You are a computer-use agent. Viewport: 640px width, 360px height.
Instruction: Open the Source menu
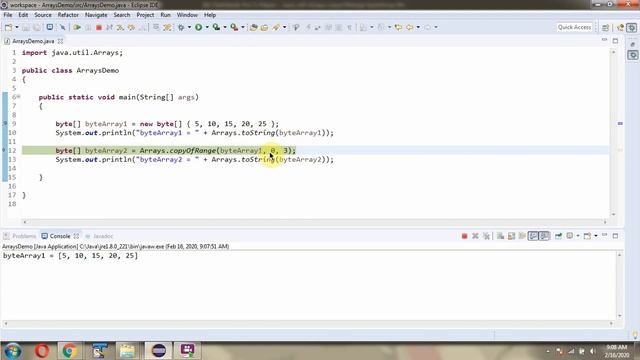tap(43, 15)
